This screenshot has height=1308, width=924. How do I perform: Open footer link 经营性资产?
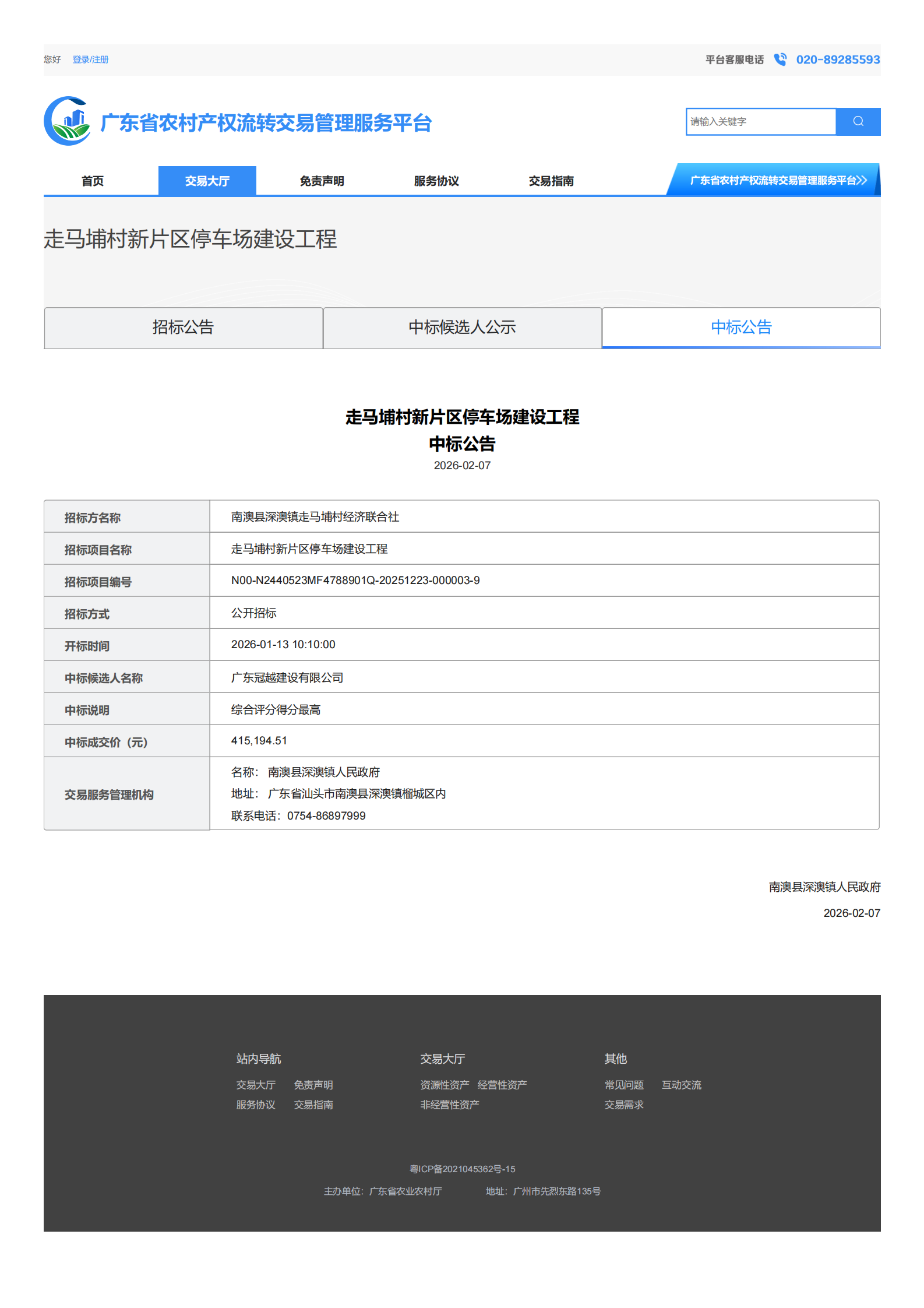click(x=502, y=1085)
